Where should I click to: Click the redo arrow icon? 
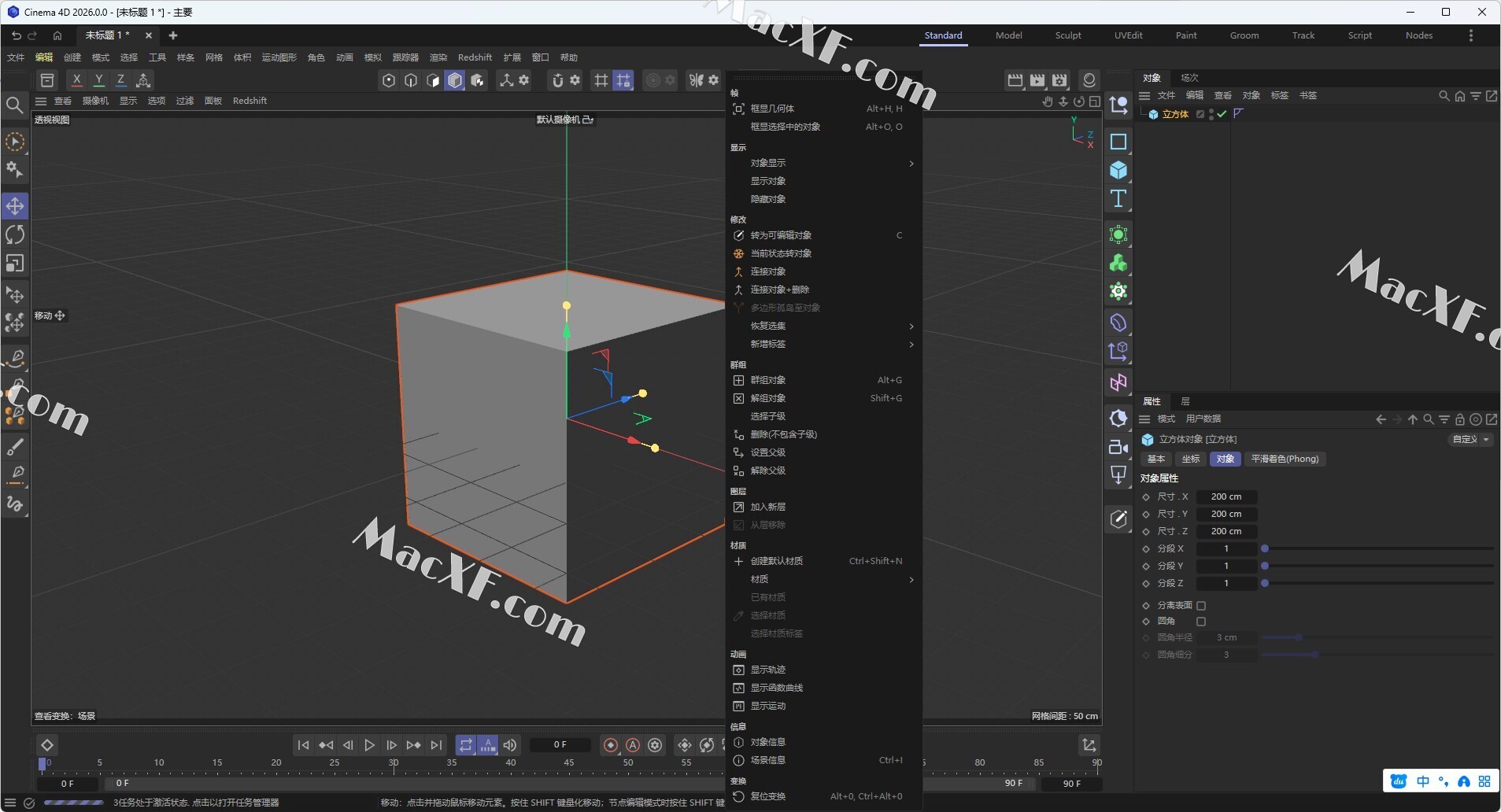point(32,35)
